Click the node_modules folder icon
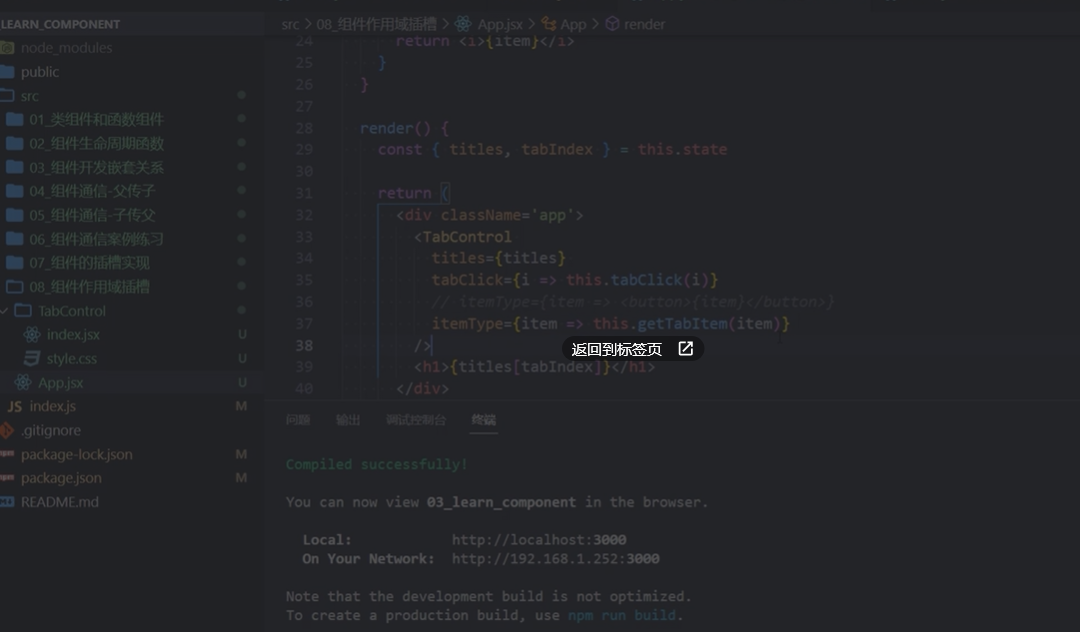The image size is (1080, 632). pyautogui.click(x=7, y=48)
